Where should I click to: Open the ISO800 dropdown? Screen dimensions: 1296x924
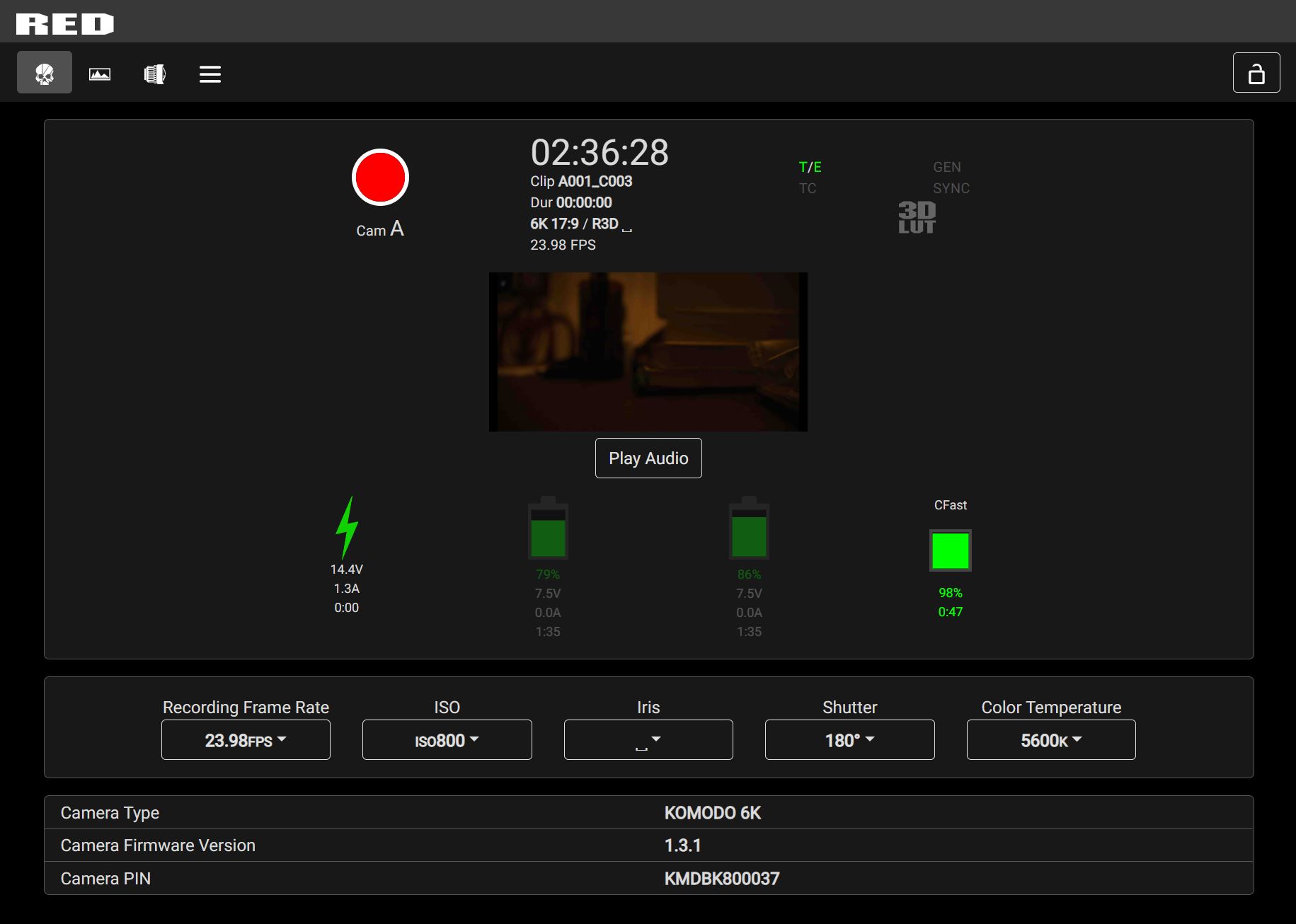(x=447, y=740)
